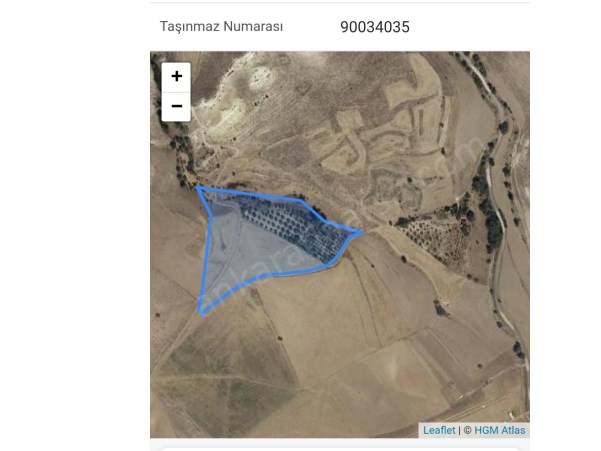Click the small red-roofed building on the map
This screenshot has height=451, width=601.
pos(463,218)
